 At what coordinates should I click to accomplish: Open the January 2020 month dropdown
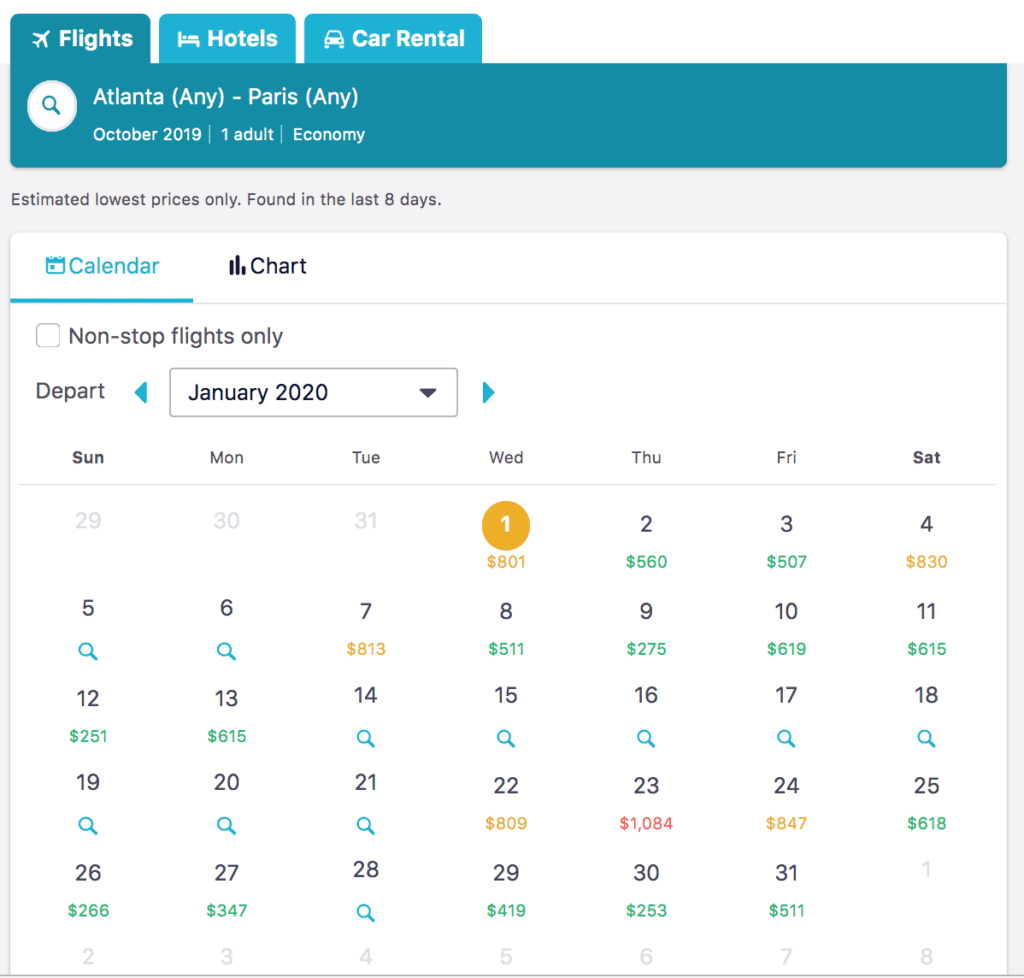click(x=313, y=392)
